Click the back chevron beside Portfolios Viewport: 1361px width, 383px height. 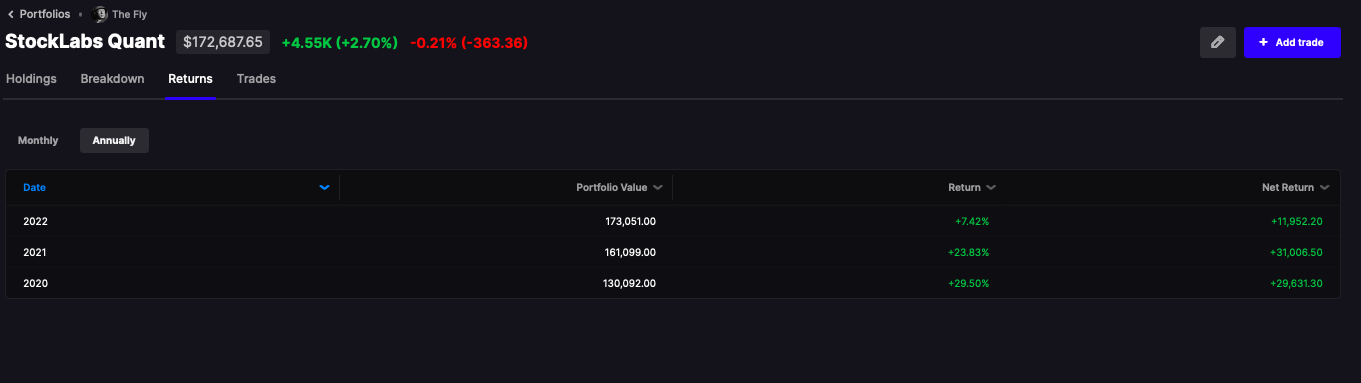point(11,14)
